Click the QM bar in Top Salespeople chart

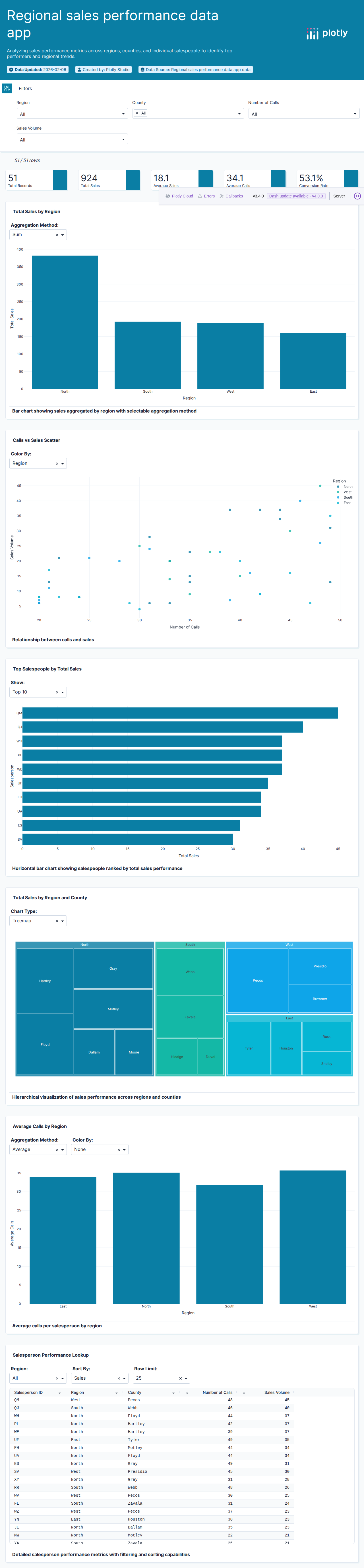click(180, 713)
